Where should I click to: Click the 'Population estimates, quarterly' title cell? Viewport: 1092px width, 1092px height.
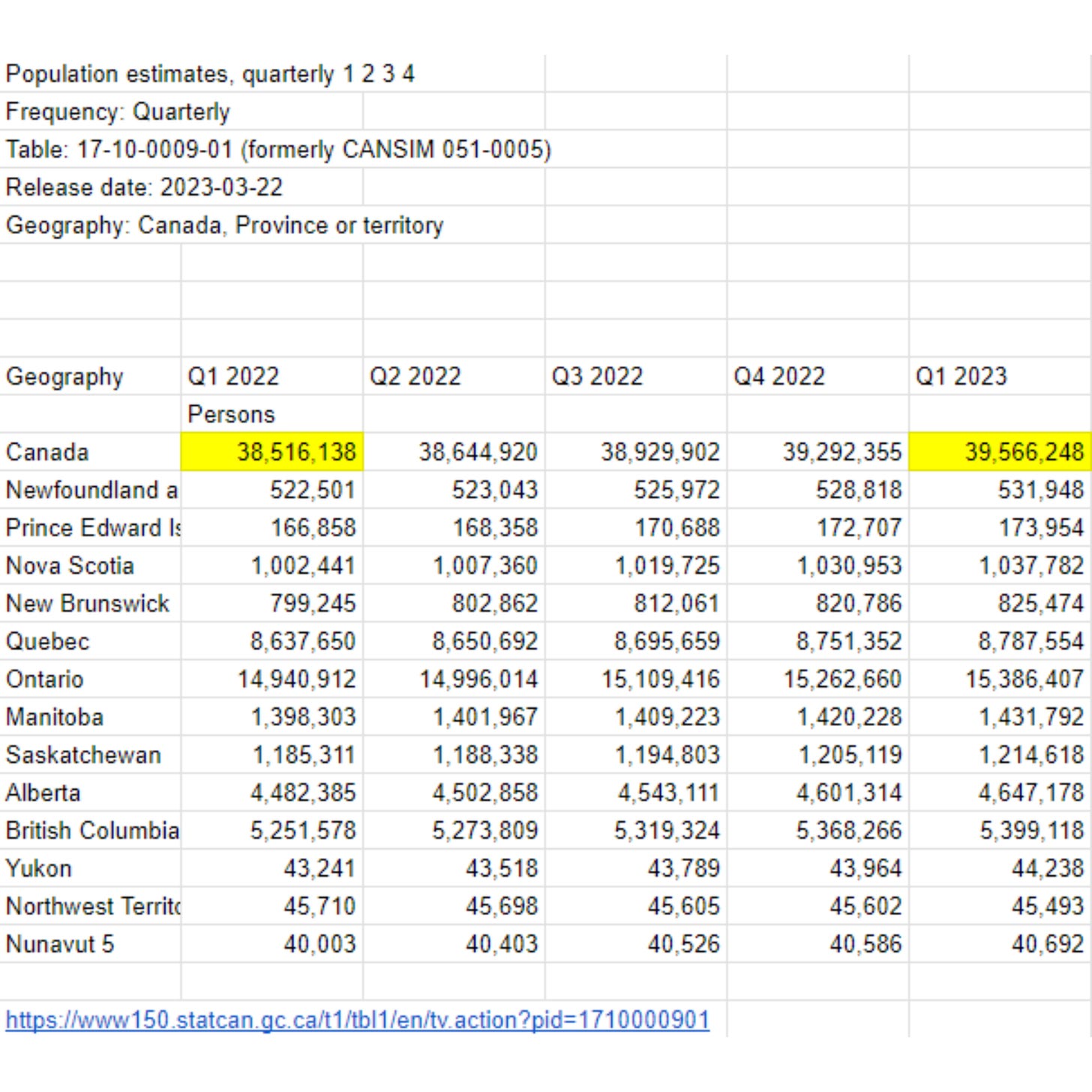(x=210, y=74)
